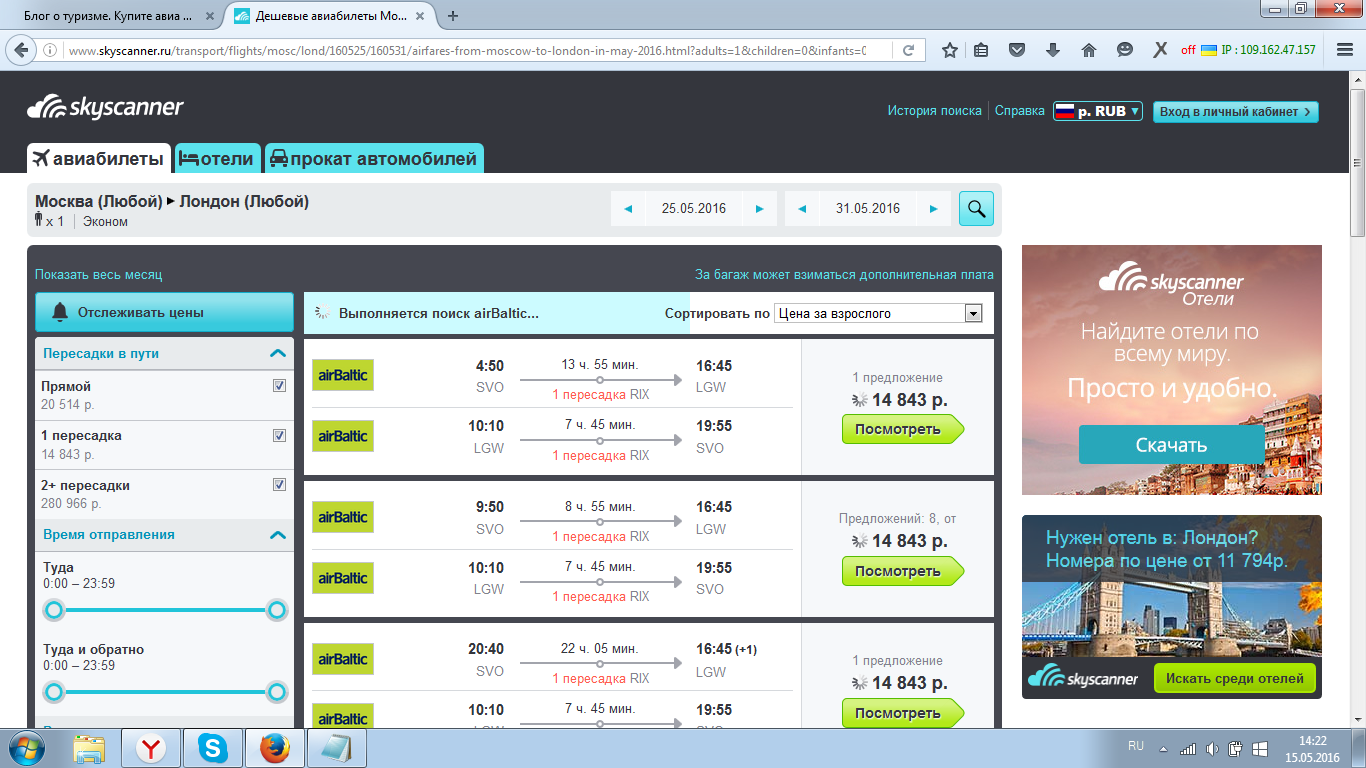
Task: Open the Windows Start menu
Action: click(26, 748)
